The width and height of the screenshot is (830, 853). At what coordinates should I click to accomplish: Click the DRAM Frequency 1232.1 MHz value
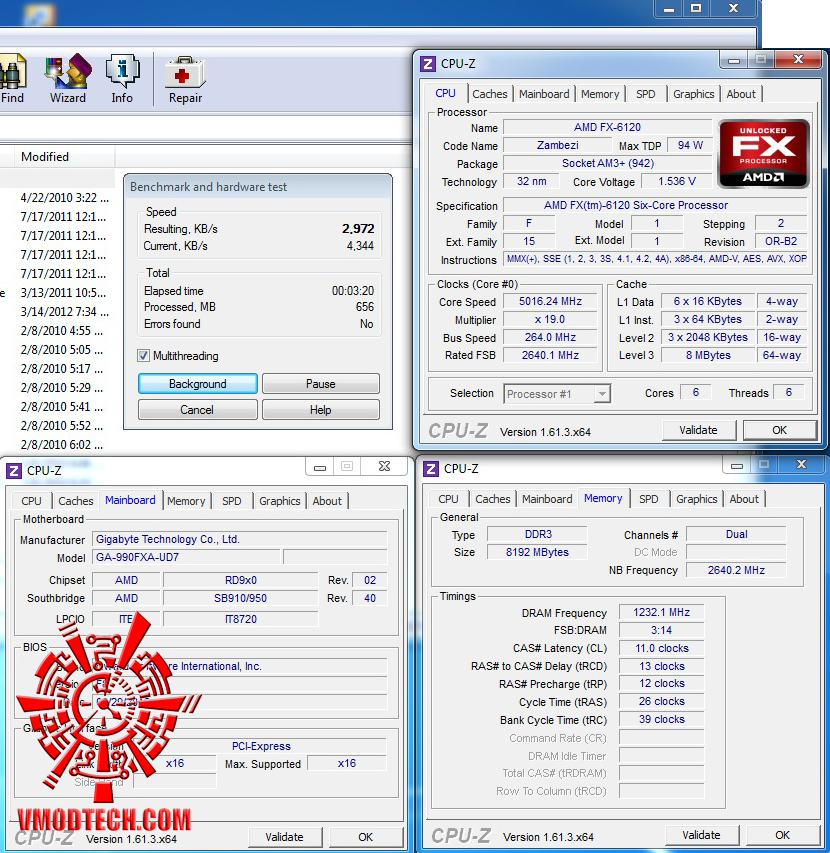pyautogui.click(x=661, y=613)
